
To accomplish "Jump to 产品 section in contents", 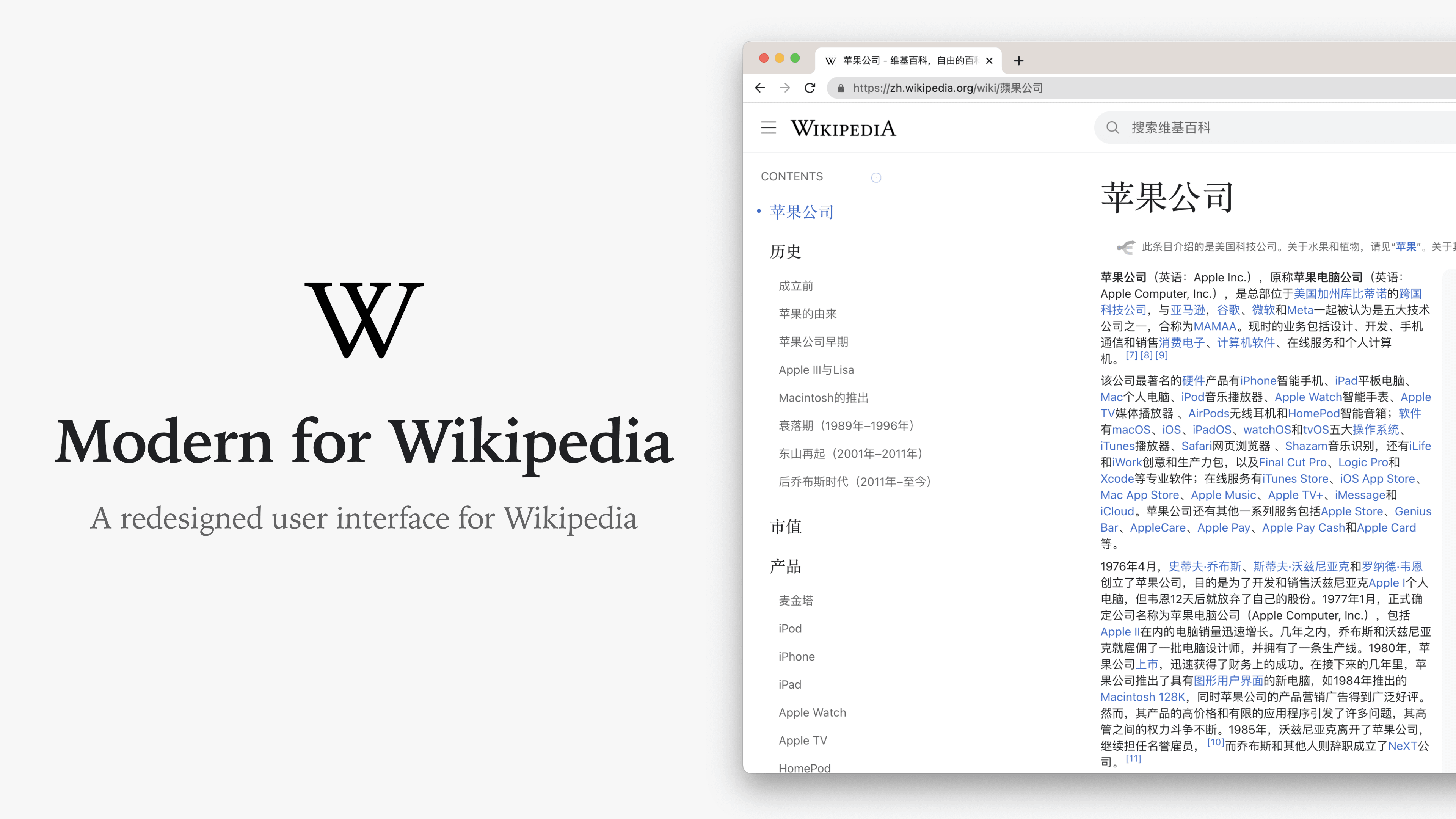I will [786, 566].
